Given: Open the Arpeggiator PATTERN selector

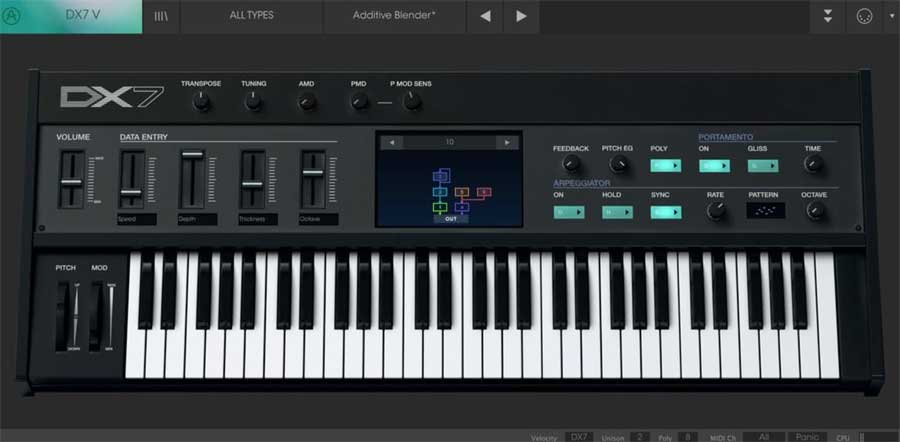Looking at the screenshot, I should (x=766, y=211).
